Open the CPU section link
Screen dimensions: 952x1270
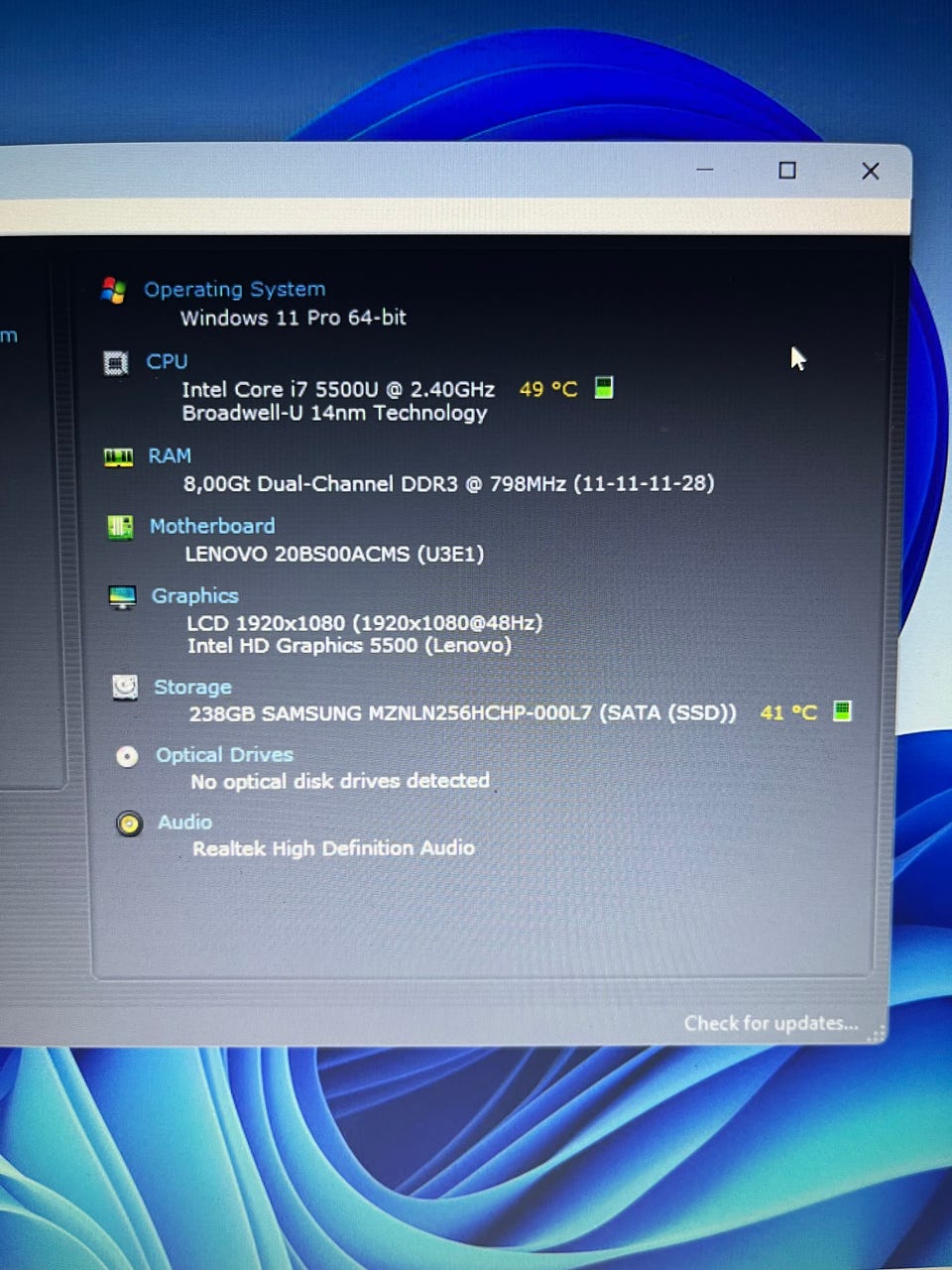tap(167, 361)
